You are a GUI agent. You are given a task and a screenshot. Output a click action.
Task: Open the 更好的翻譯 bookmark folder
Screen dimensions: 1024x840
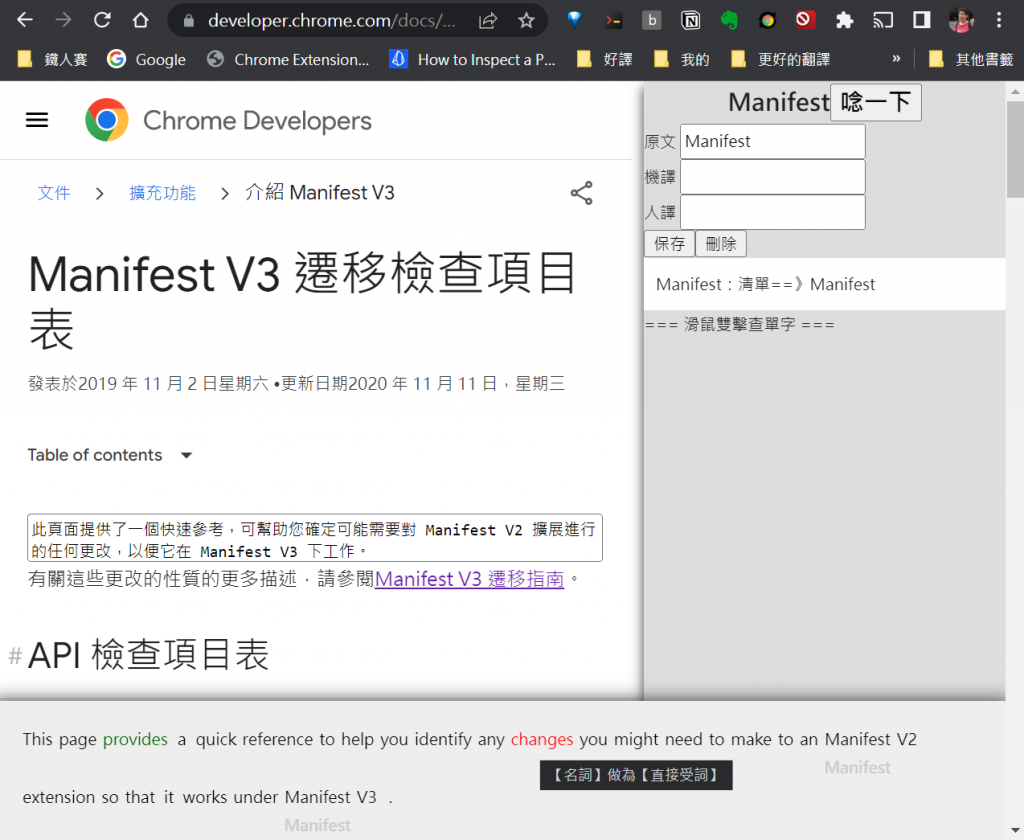click(x=780, y=59)
